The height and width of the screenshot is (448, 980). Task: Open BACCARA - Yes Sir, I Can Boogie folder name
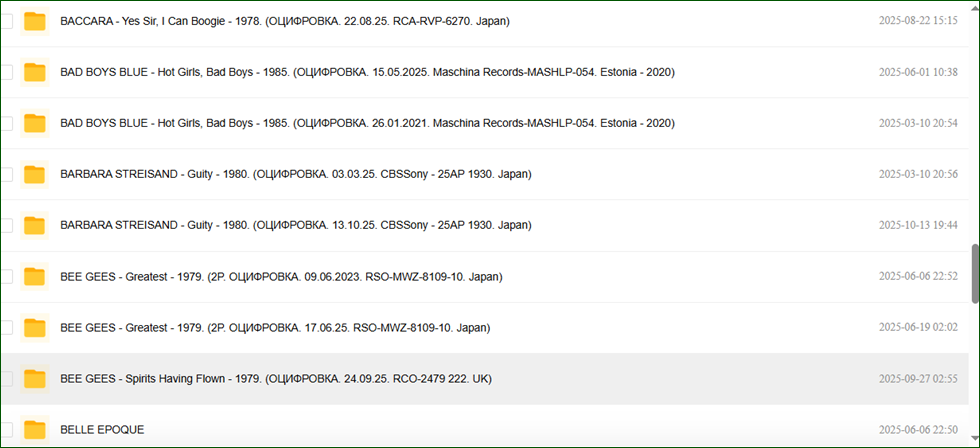285,21
